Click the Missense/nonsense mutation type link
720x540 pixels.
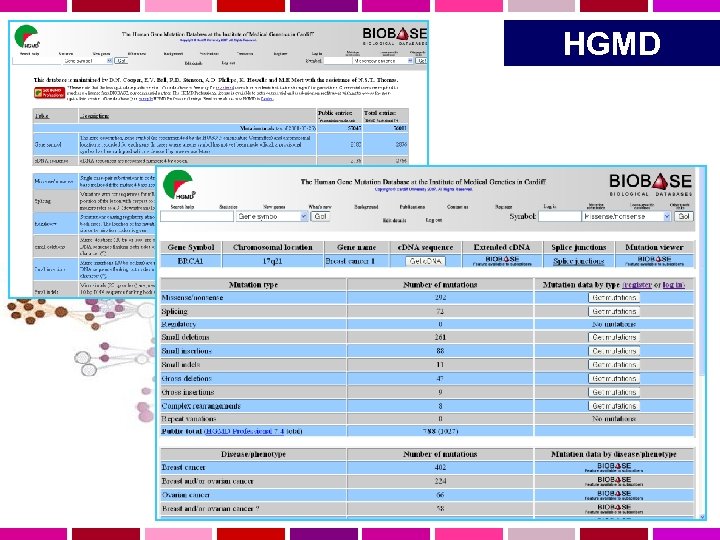pyautogui.click(x=192, y=298)
